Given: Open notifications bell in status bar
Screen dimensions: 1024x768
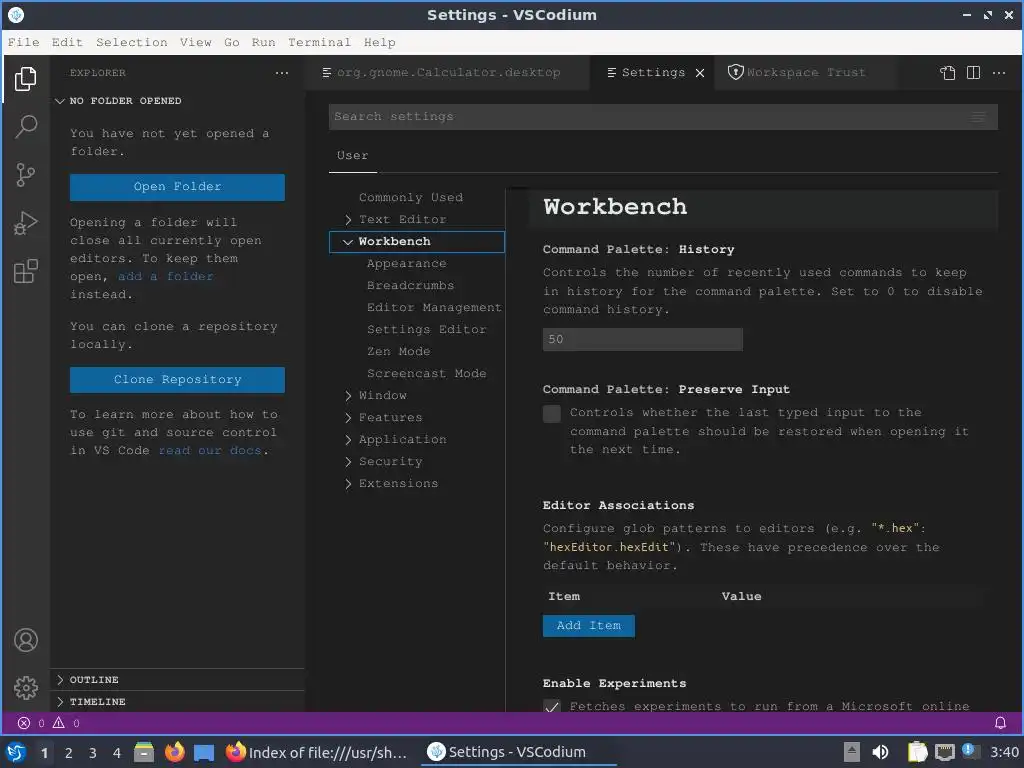Looking at the screenshot, I should [x=1000, y=723].
